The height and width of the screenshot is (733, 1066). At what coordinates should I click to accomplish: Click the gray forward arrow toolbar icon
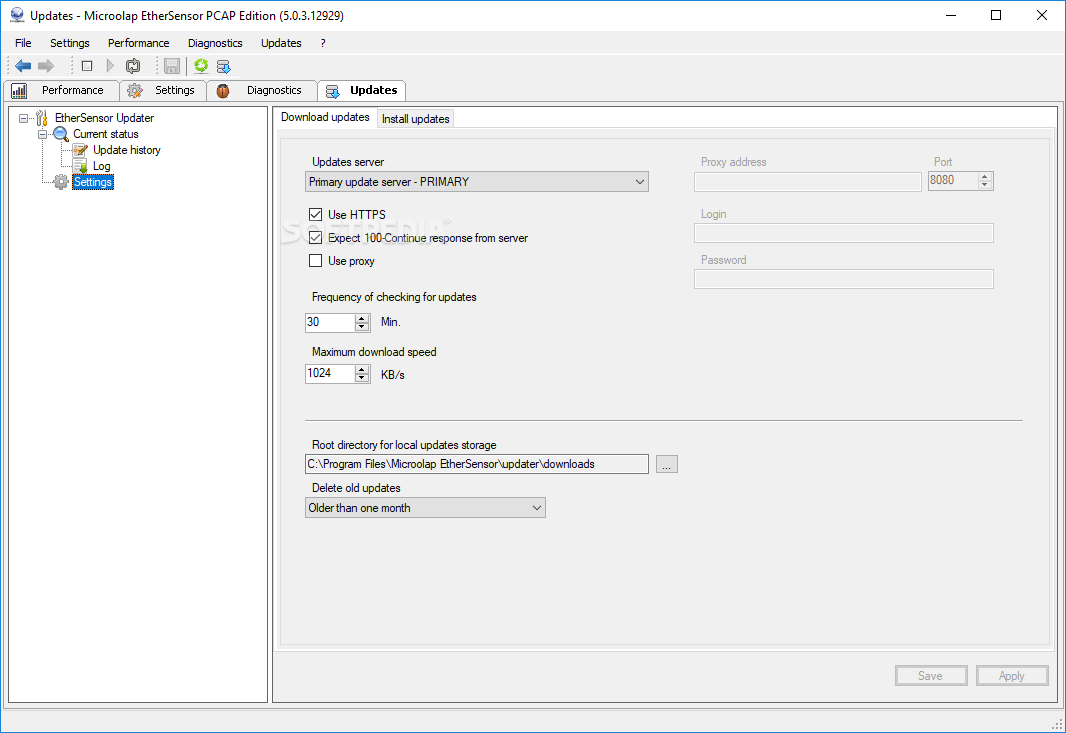46,66
